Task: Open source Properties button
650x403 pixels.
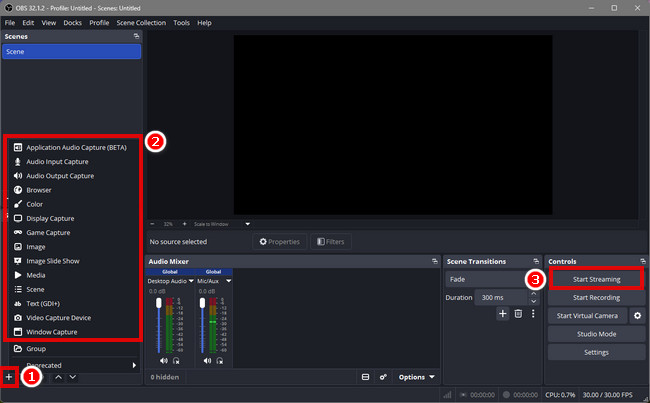Action: [279, 242]
